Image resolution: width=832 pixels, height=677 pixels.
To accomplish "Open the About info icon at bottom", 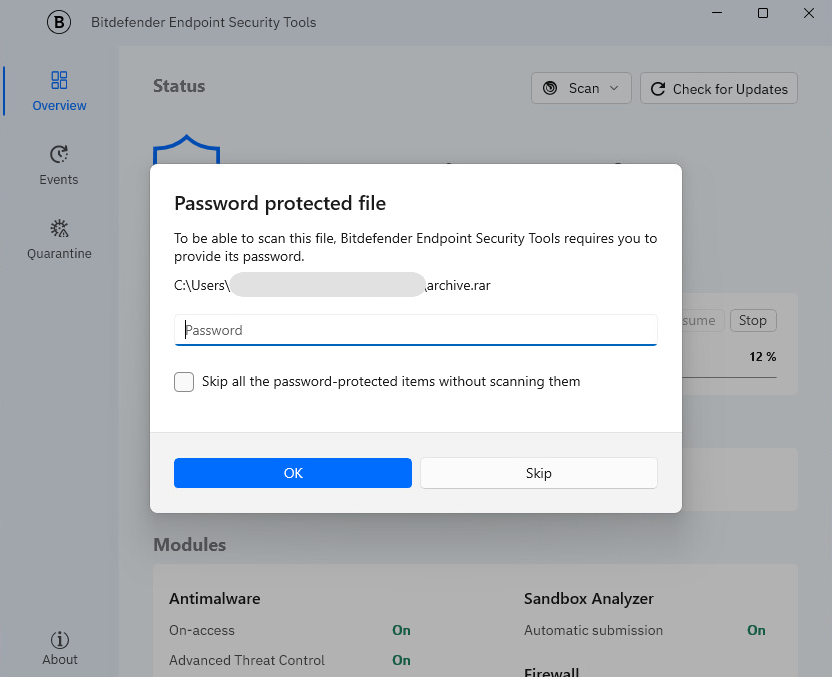I will pos(59,639).
